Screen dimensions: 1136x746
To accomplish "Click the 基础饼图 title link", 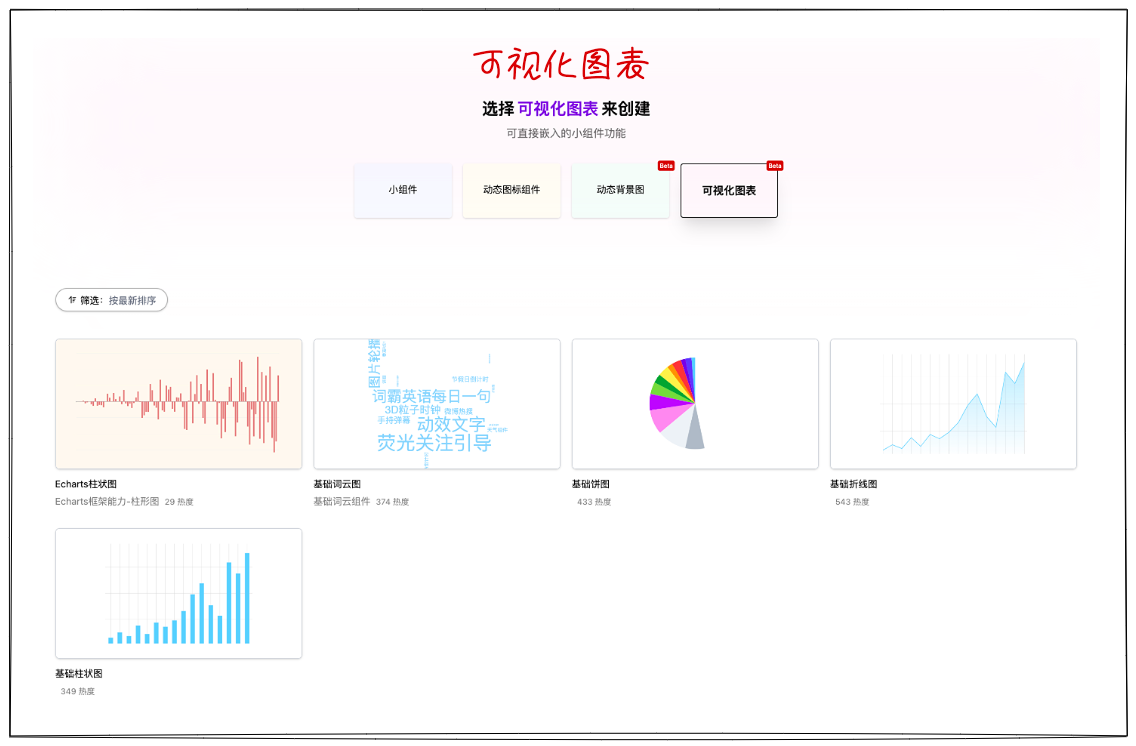I will (x=593, y=483).
